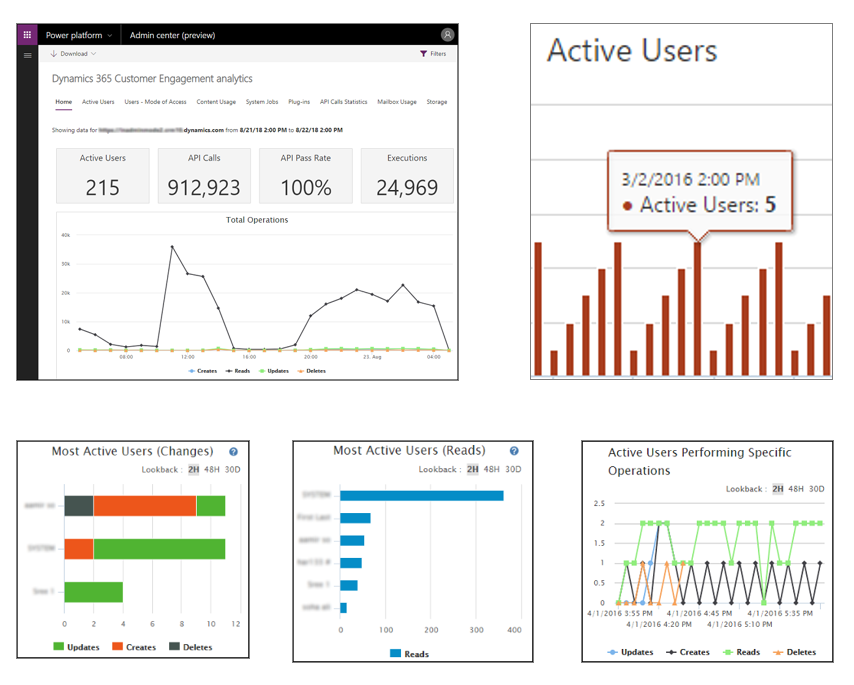The width and height of the screenshot is (854, 685).
Task: Click green Updates swatch in Changes legend
Action: tap(58, 646)
